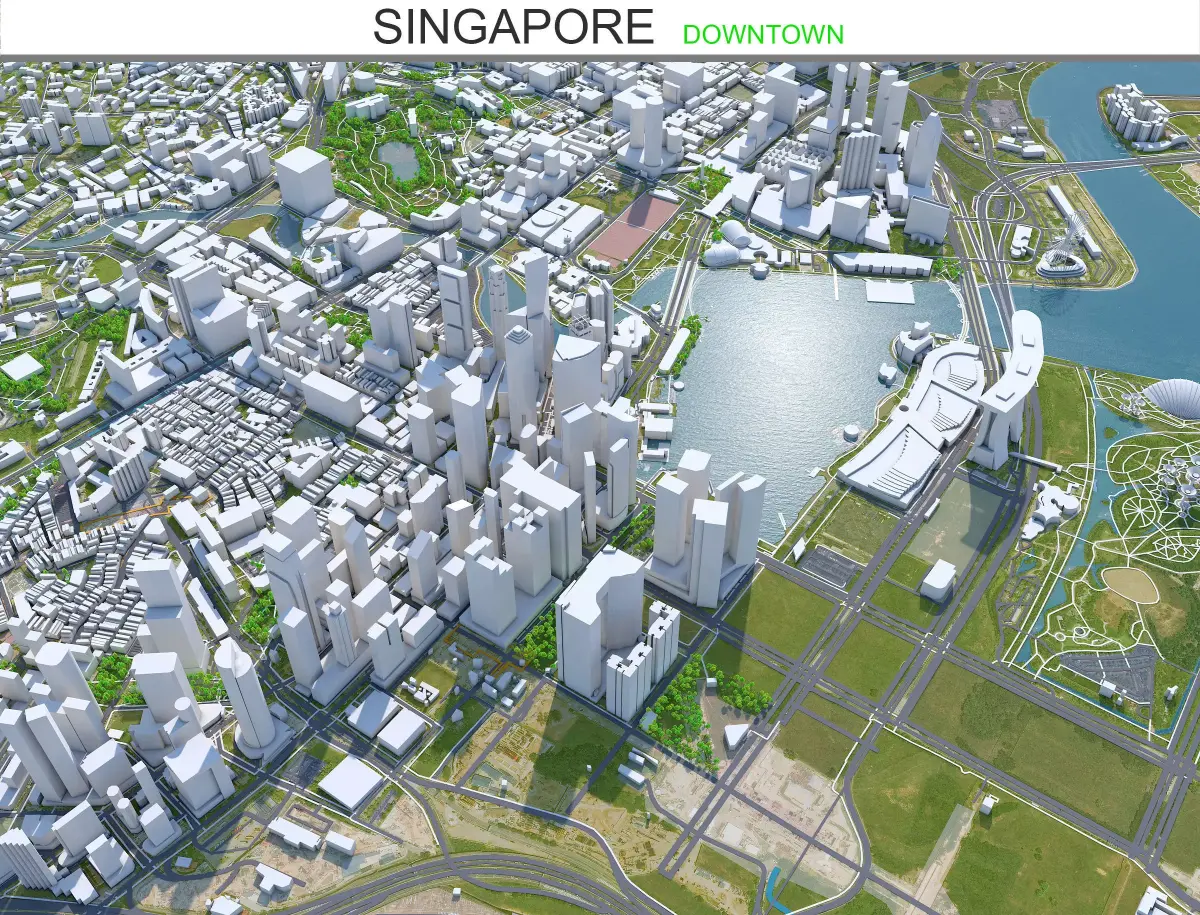The width and height of the screenshot is (1200, 915).
Task: Click the glass dome conservatory at right edge
Action: coord(1171,398)
